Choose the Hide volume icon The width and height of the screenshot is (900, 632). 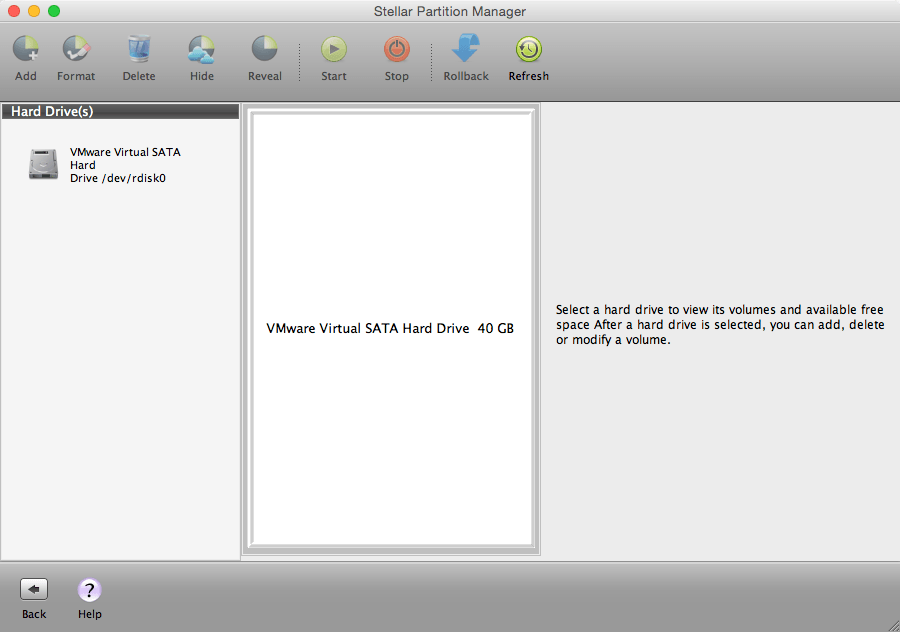click(201, 49)
